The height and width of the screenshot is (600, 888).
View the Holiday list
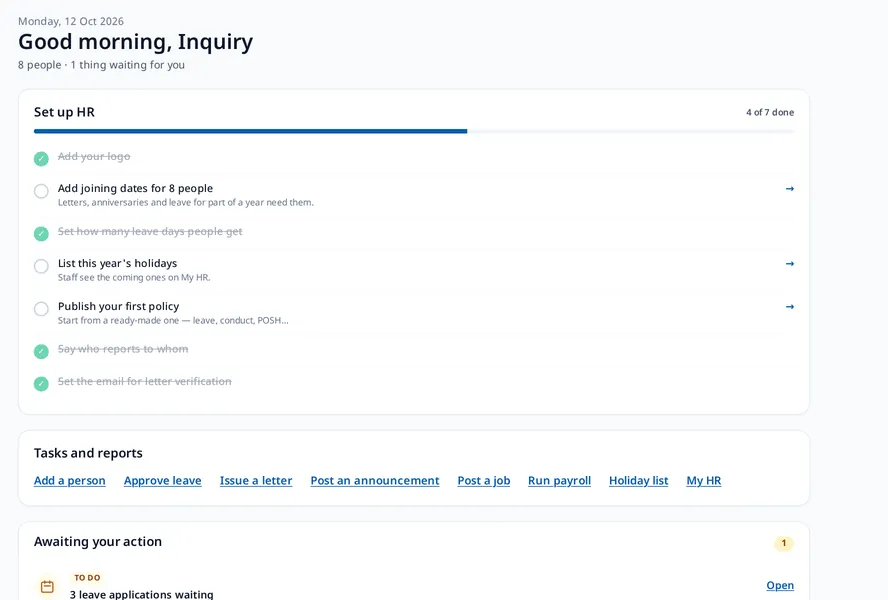pos(638,480)
